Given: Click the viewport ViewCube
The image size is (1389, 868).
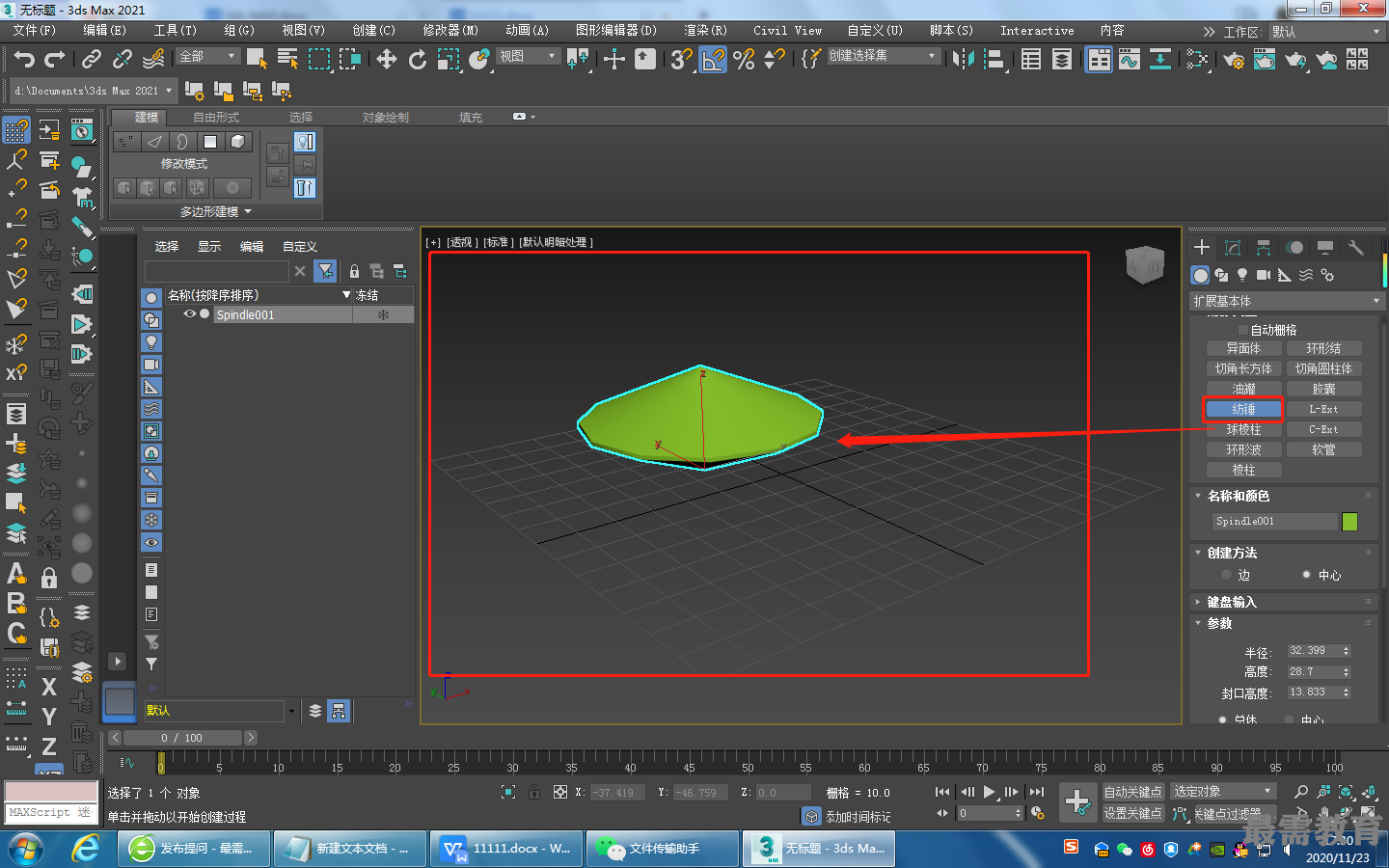Looking at the screenshot, I should tap(1145, 265).
